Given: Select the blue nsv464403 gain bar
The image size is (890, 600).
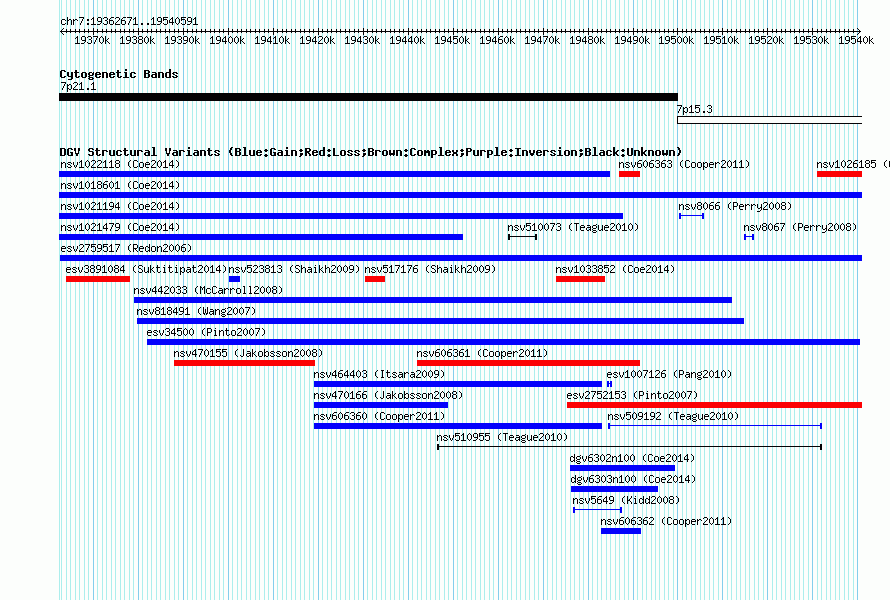Looking at the screenshot, I should click(x=458, y=384).
